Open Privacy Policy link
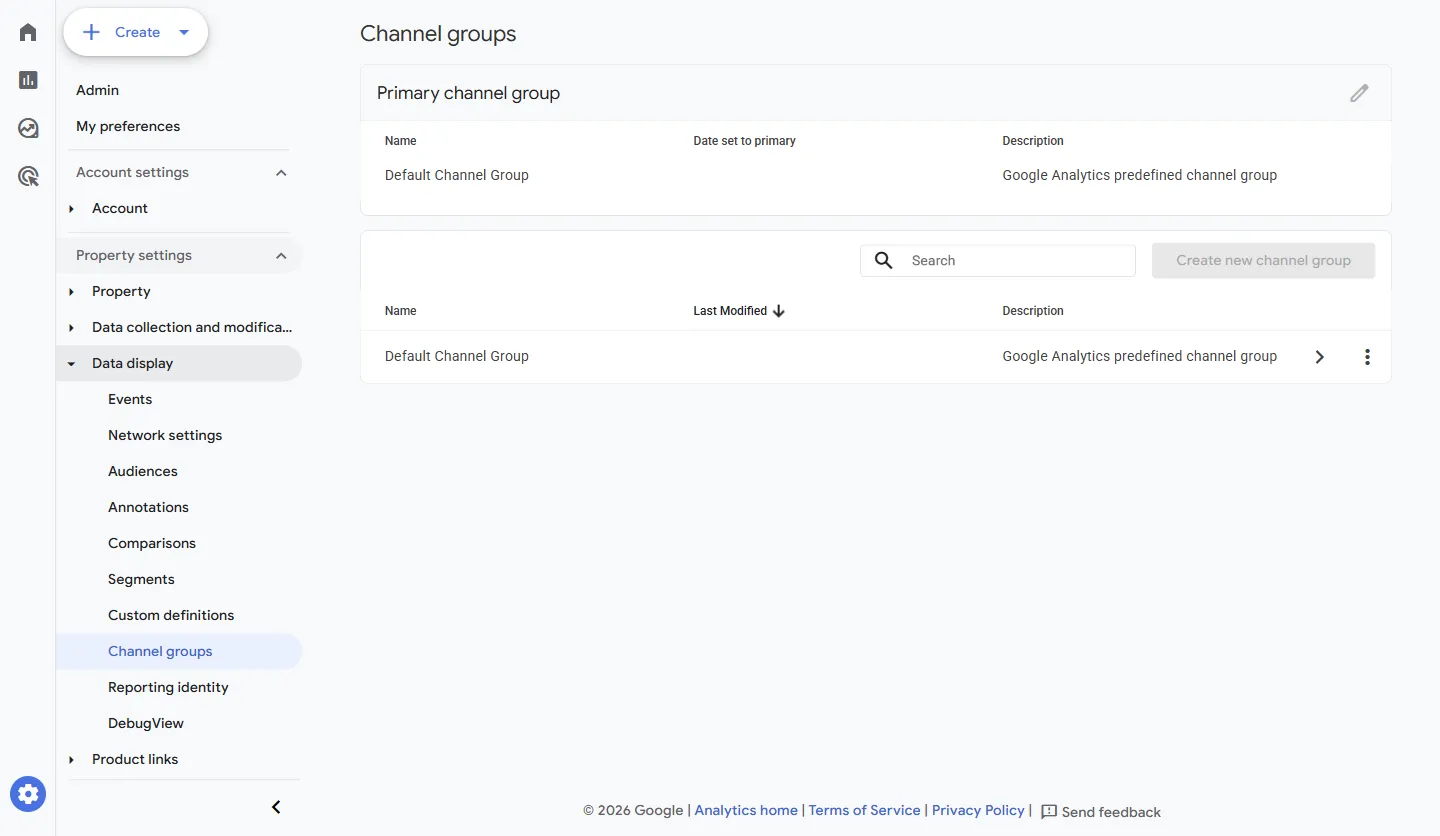 tap(978, 810)
